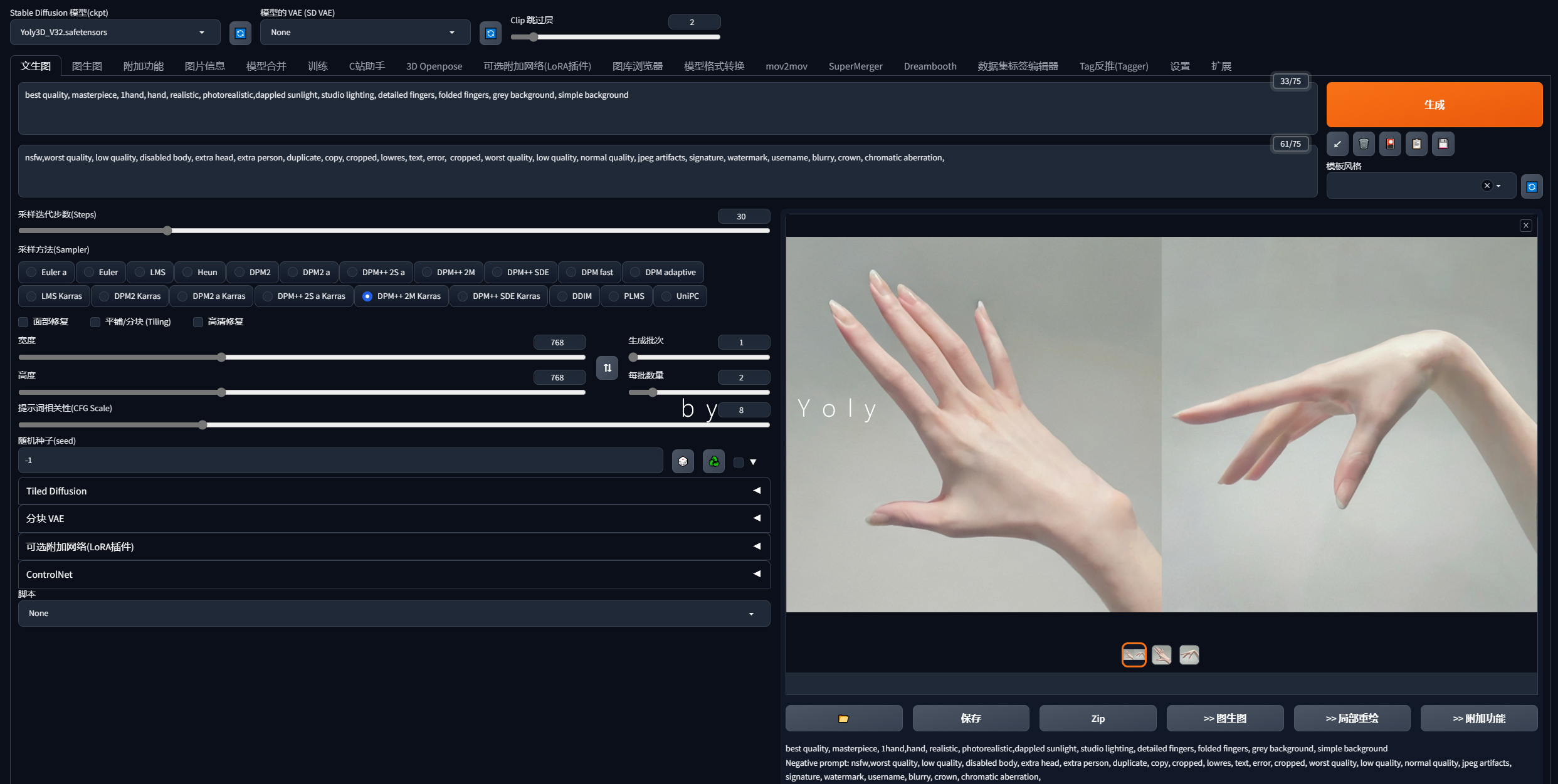Switch to the 图生图 tab
Screen dimensions: 1558x784
[x=87, y=66]
